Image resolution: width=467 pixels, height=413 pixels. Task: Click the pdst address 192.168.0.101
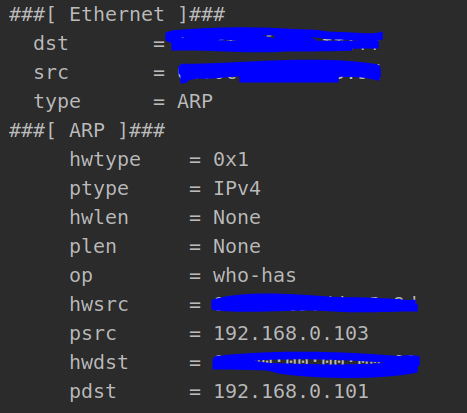coord(291,391)
